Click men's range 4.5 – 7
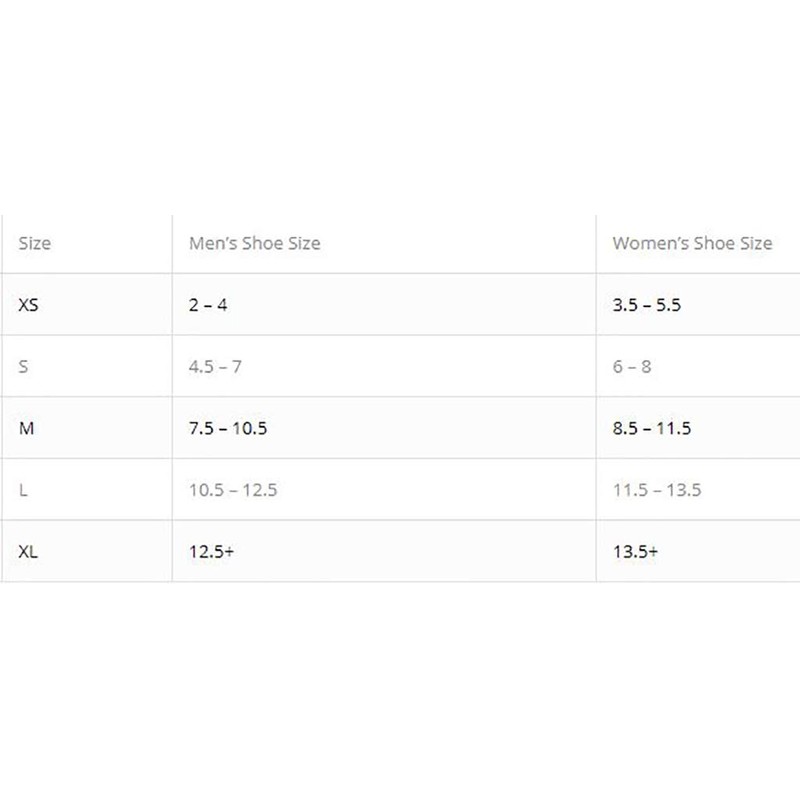Viewport: 800px width, 800px height. tap(215, 367)
